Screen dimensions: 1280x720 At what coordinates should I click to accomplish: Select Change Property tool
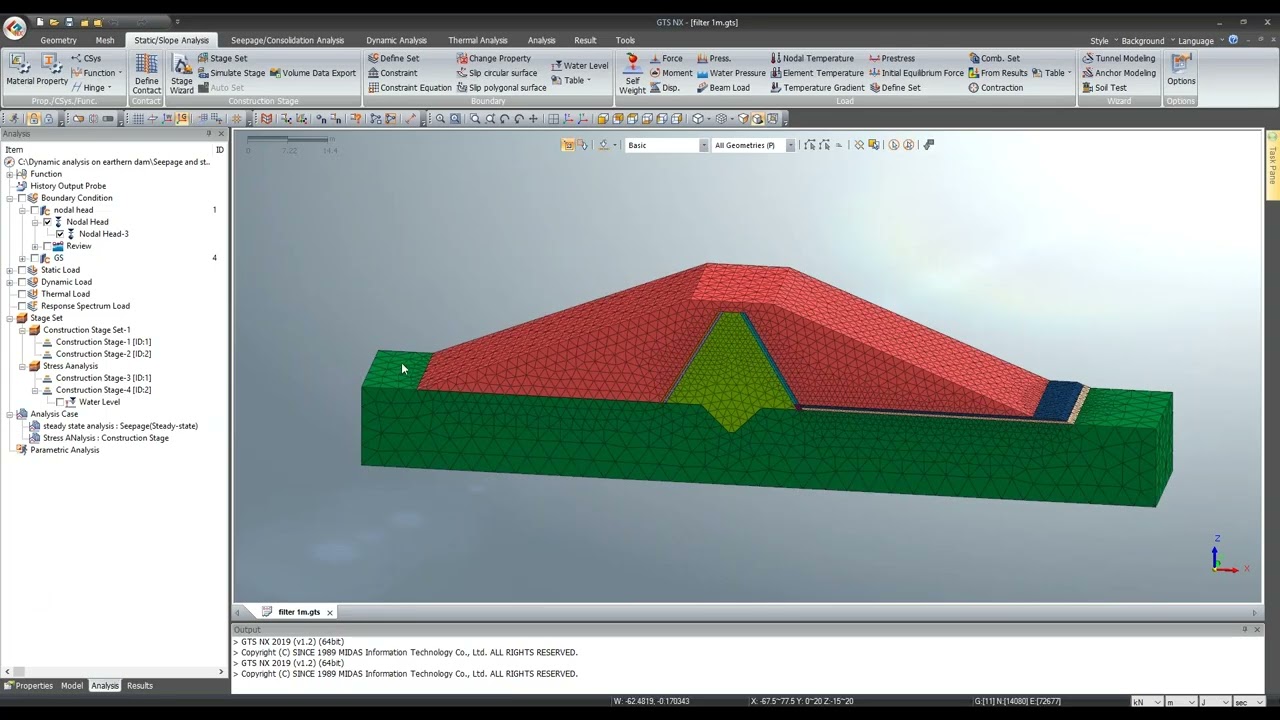pos(494,58)
